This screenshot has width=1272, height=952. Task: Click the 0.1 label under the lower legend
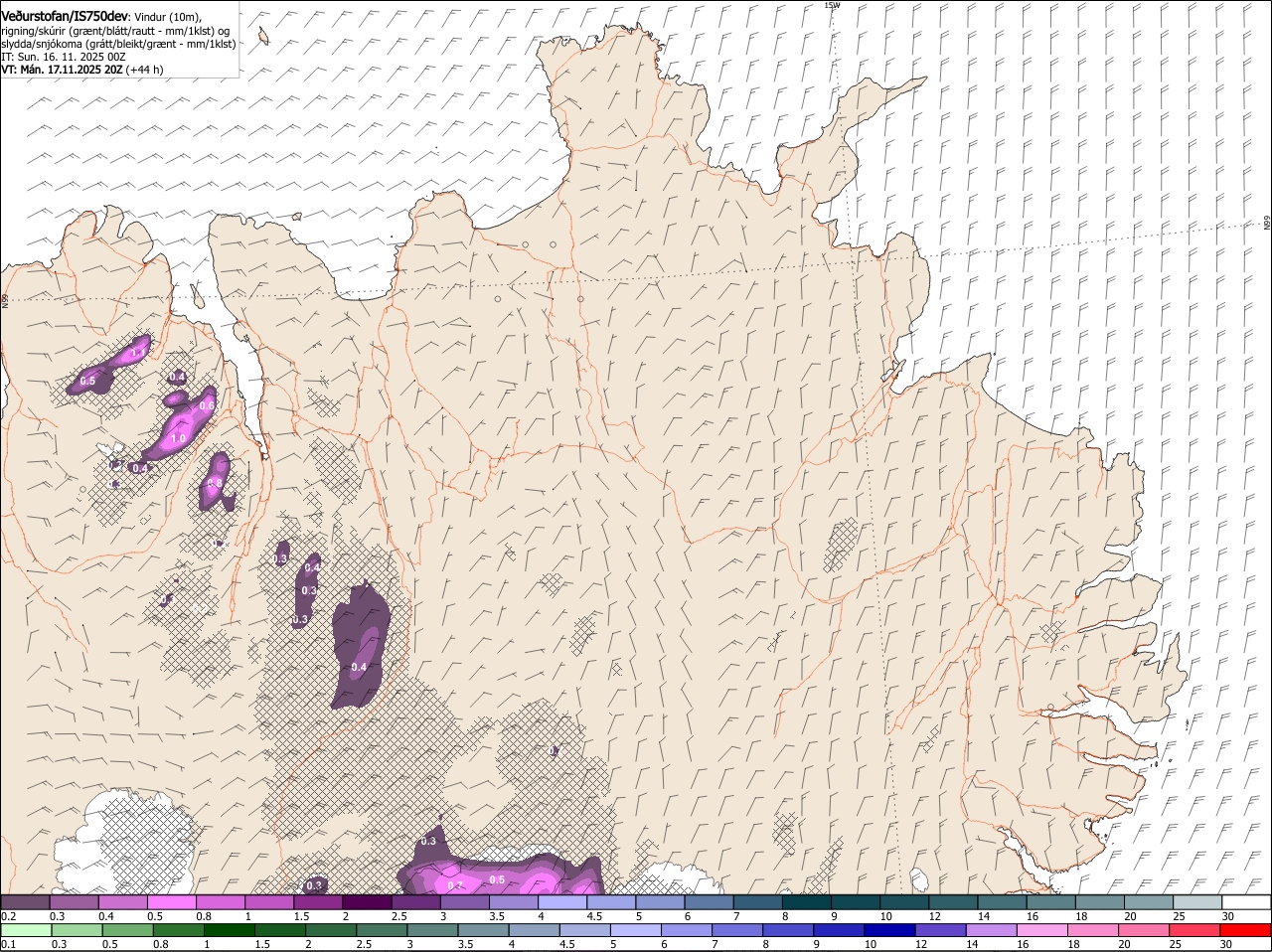pyautogui.click(x=8, y=945)
